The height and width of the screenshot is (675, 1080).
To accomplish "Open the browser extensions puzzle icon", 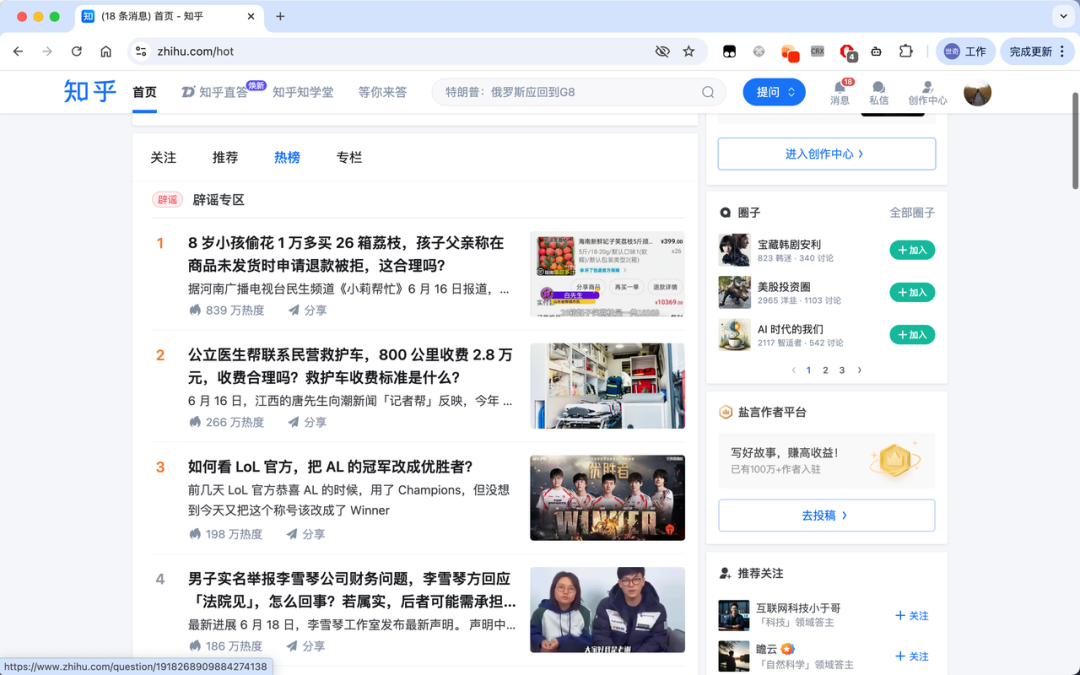I will click(x=906, y=51).
